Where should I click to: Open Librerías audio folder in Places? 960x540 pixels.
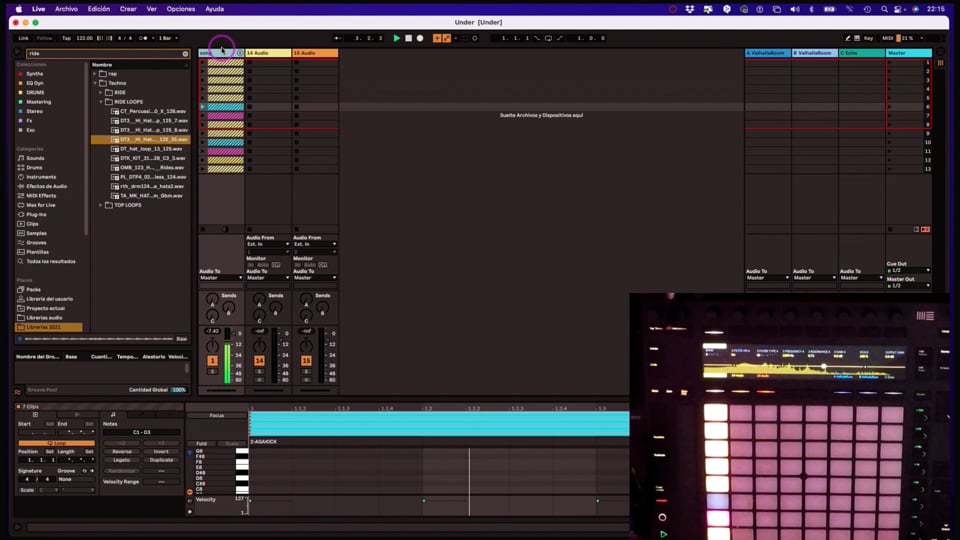click(x=44, y=318)
